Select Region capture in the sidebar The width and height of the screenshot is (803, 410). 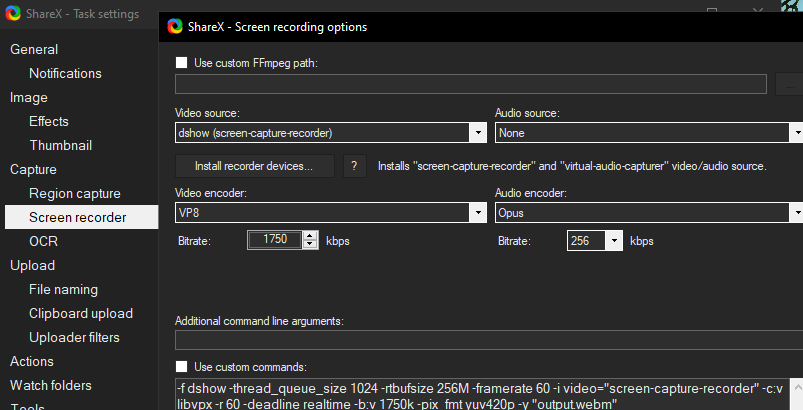75,193
